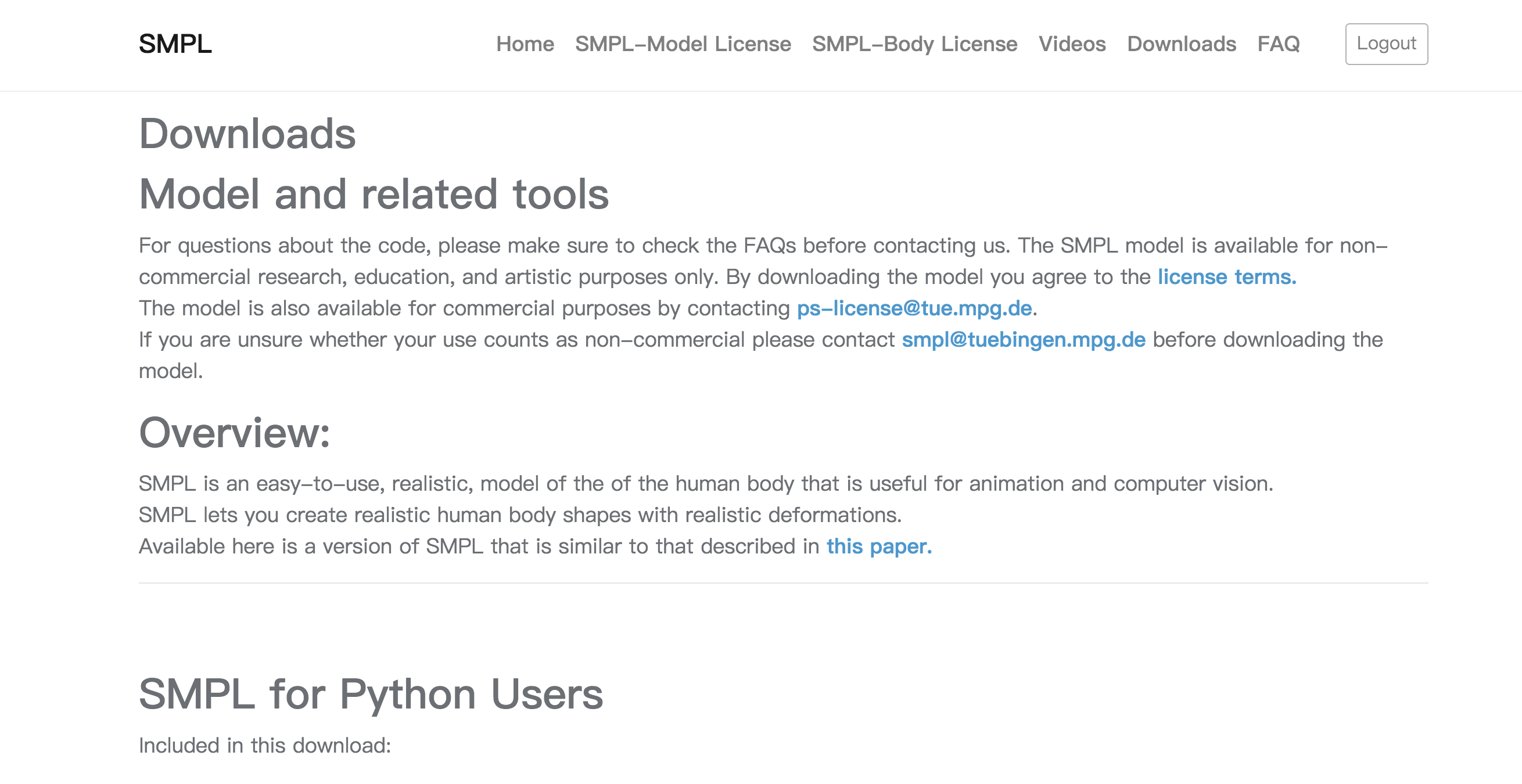
Task: Open the SMPL-Body License page
Action: [x=914, y=44]
